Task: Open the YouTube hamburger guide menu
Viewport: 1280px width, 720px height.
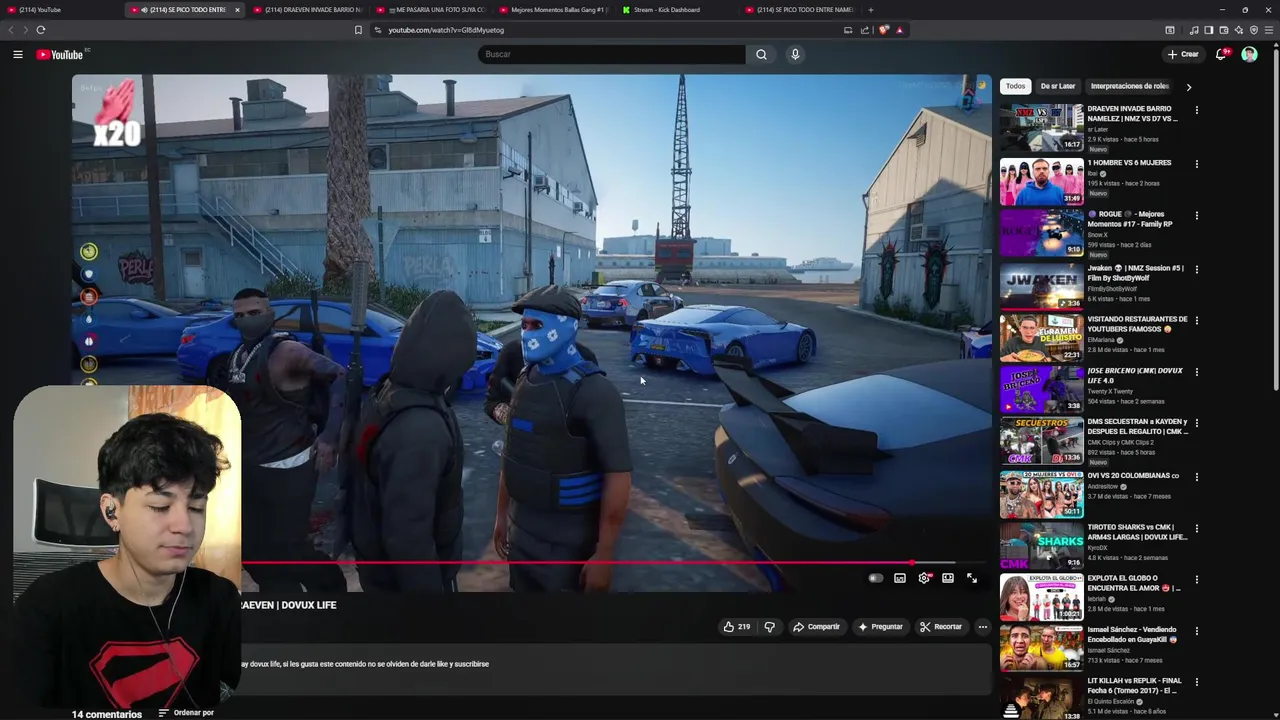Action: pos(18,54)
